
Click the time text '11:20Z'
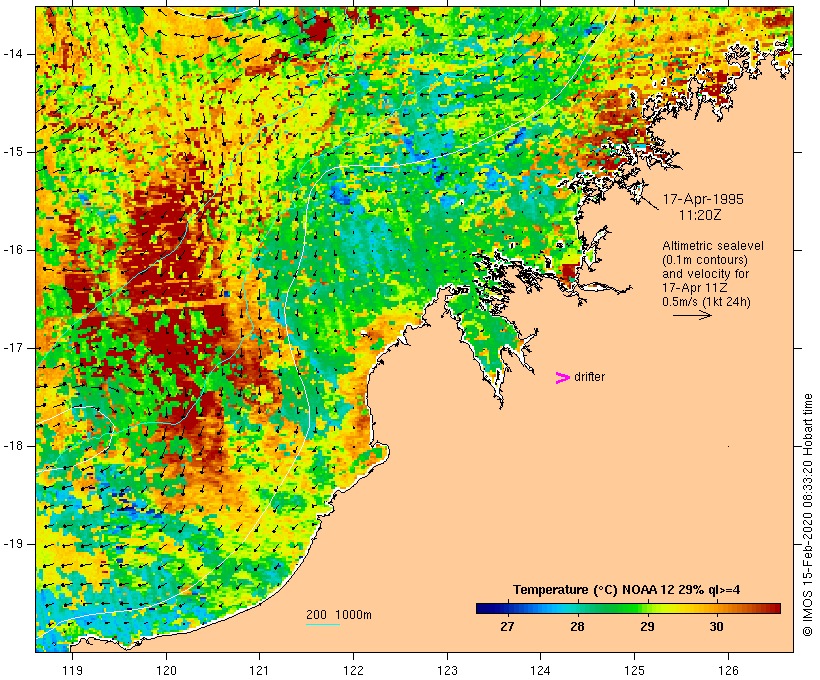click(700, 215)
